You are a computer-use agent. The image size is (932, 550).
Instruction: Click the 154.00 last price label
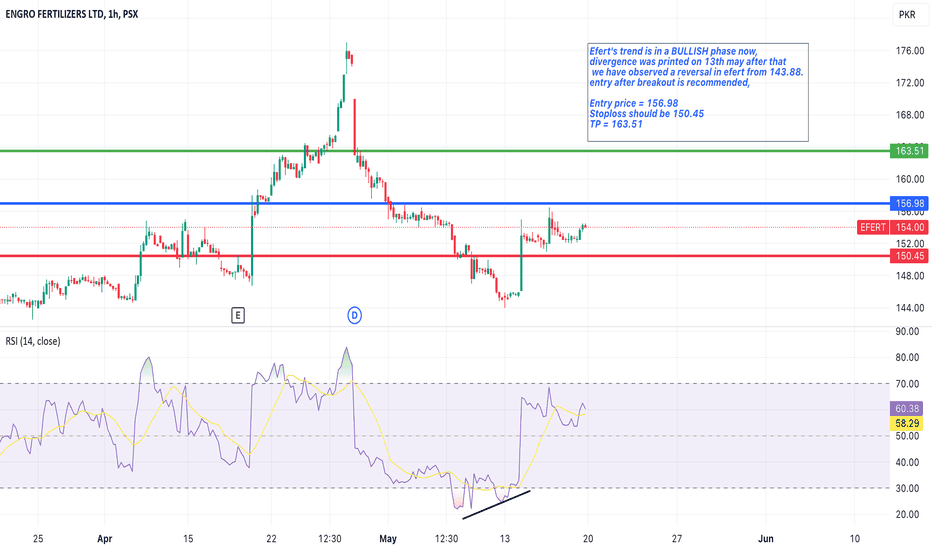(909, 227)
